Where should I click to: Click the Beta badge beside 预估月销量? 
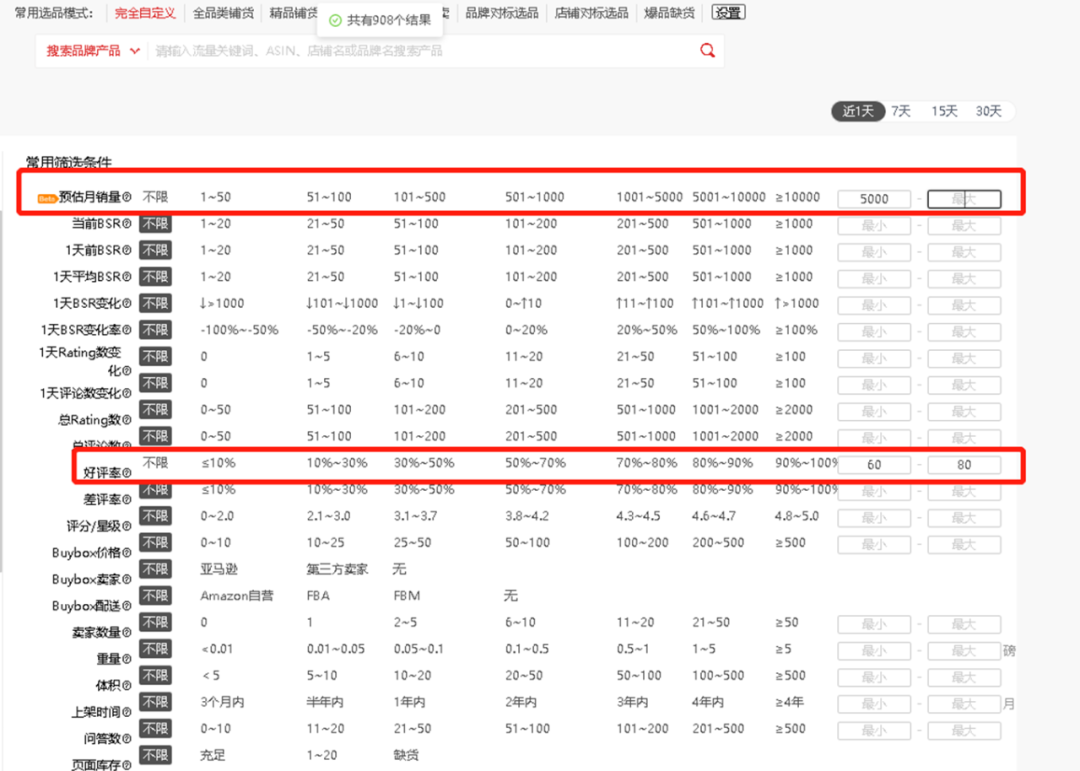(46, 197)
